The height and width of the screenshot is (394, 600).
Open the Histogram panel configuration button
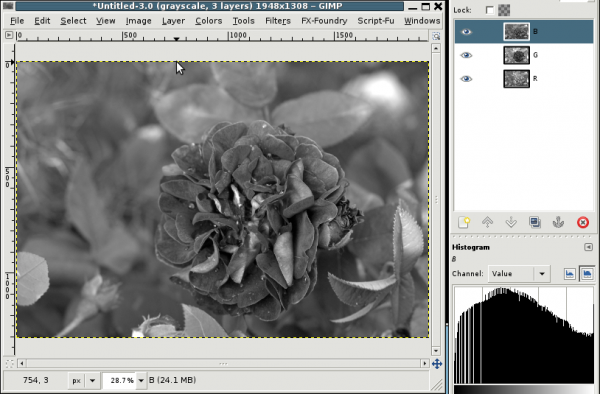click(x=589, y=247)
